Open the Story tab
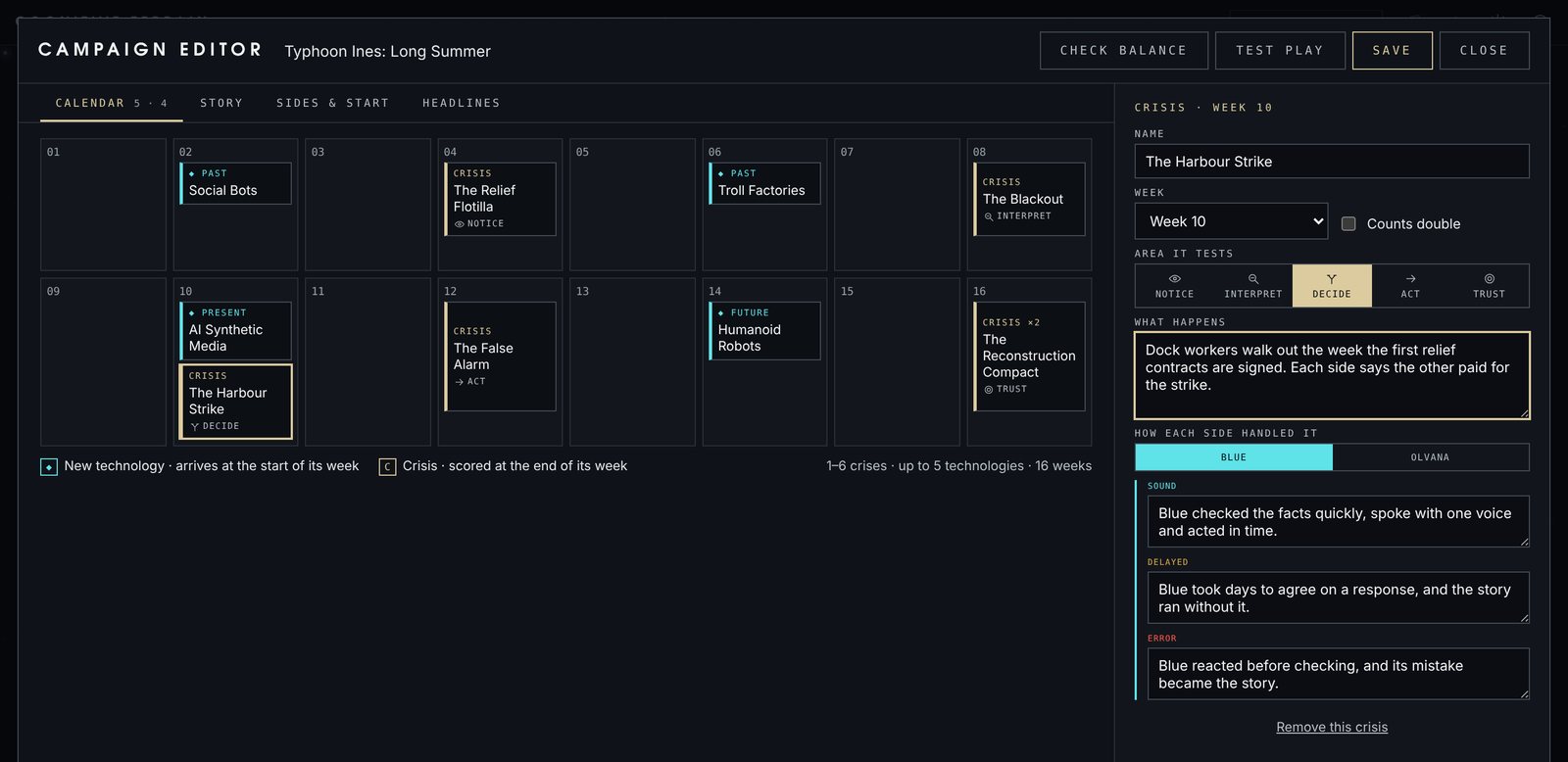The width and height of the screenshot is (1568, 762). click(221, 103)
